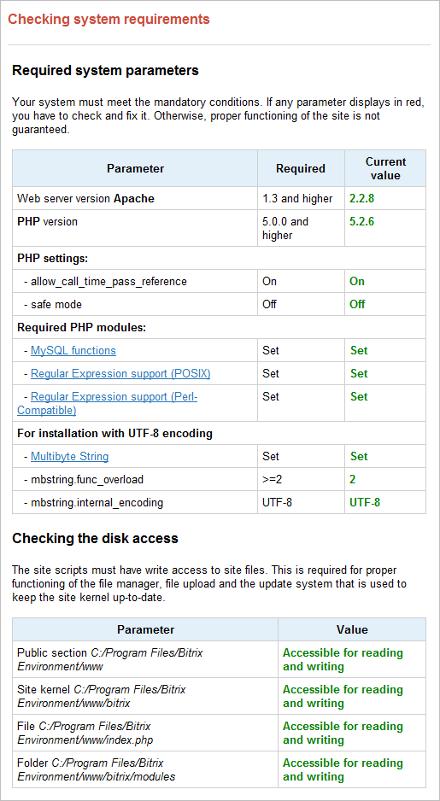Click the mbstring.internal_encoding current value UTF-8
The image size is (440, 801).
coord(365,502)
